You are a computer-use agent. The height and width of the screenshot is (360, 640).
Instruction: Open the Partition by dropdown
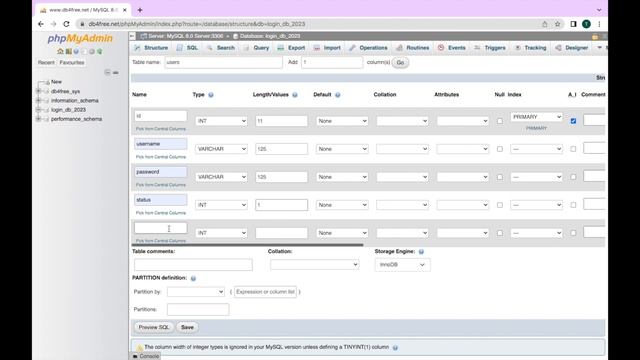[x=196, y=291]
